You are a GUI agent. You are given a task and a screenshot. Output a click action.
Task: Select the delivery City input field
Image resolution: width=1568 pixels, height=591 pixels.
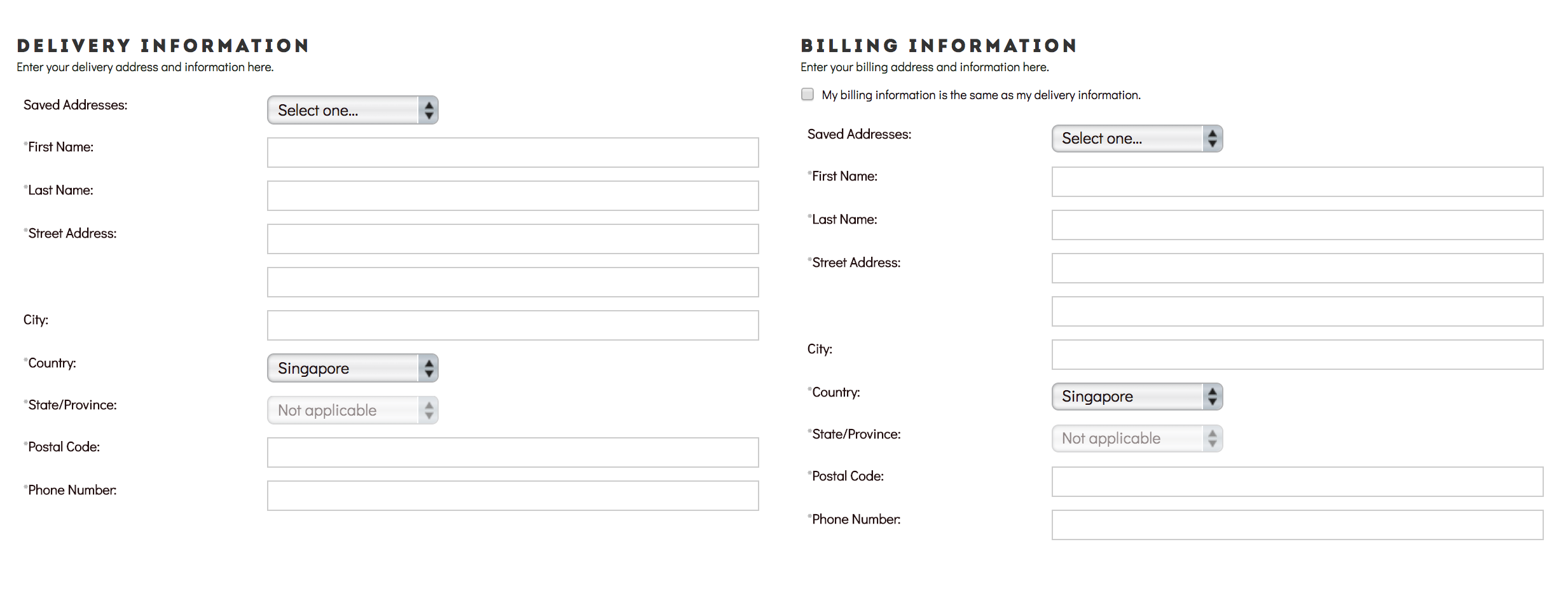pyautogui.click(x=513, y=325)
